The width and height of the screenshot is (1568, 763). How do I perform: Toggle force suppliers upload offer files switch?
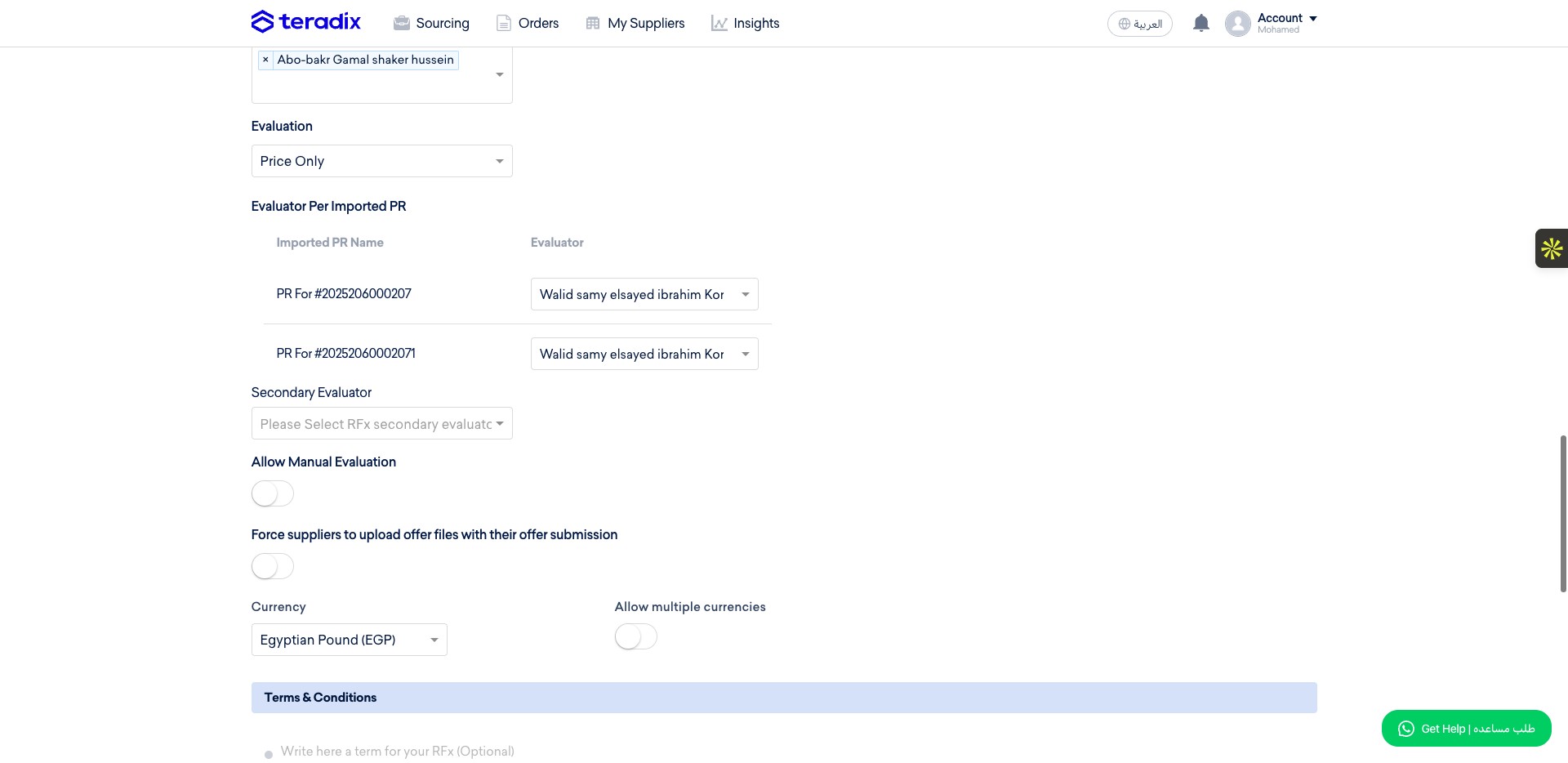point(272,566)
